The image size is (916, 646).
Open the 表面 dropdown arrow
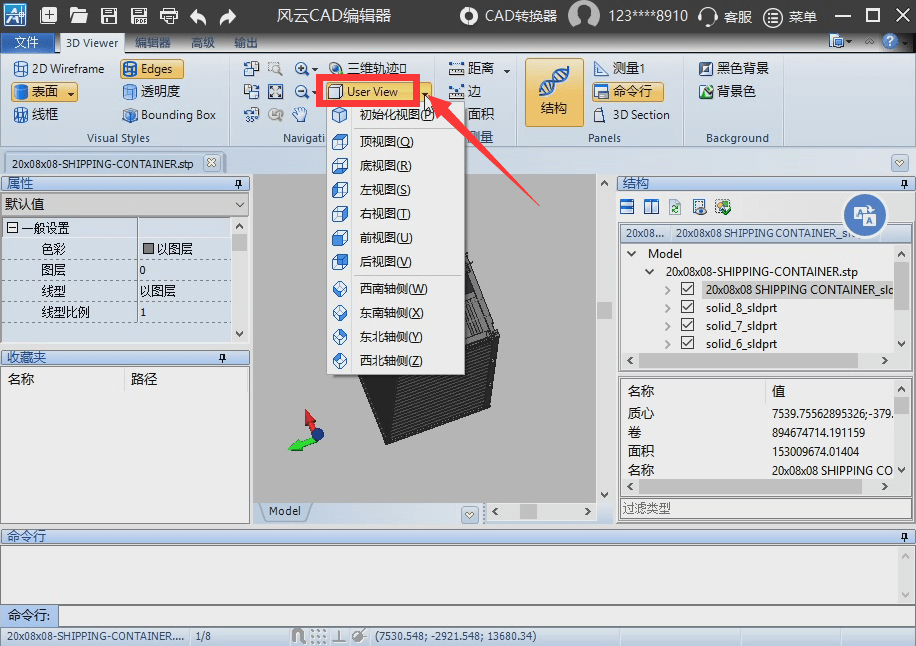(x=71, y=92)
